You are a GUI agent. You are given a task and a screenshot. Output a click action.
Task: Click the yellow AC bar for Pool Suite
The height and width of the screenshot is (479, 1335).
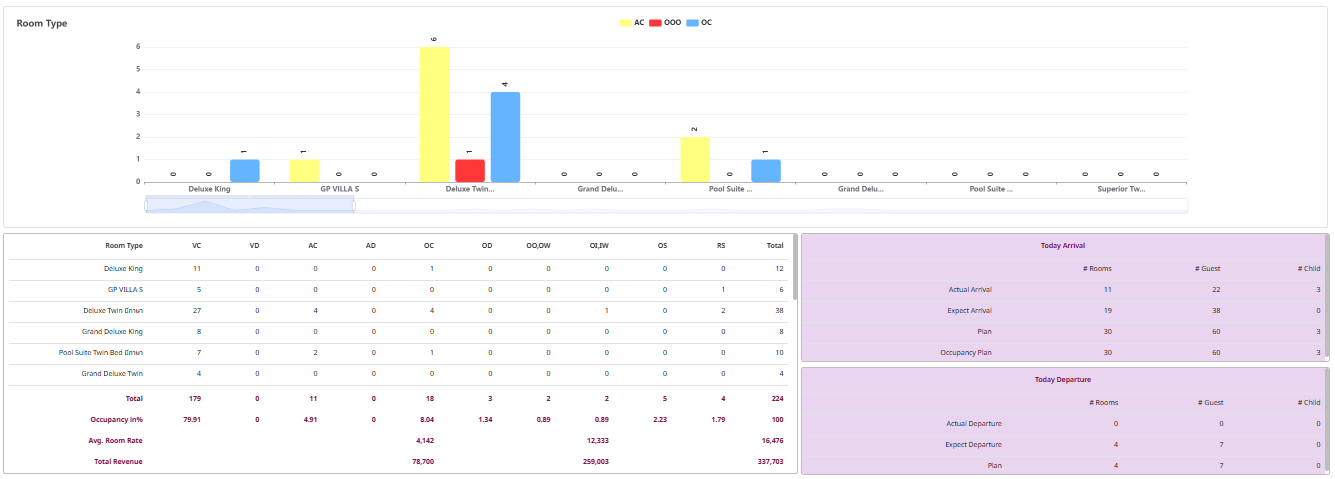695,159
